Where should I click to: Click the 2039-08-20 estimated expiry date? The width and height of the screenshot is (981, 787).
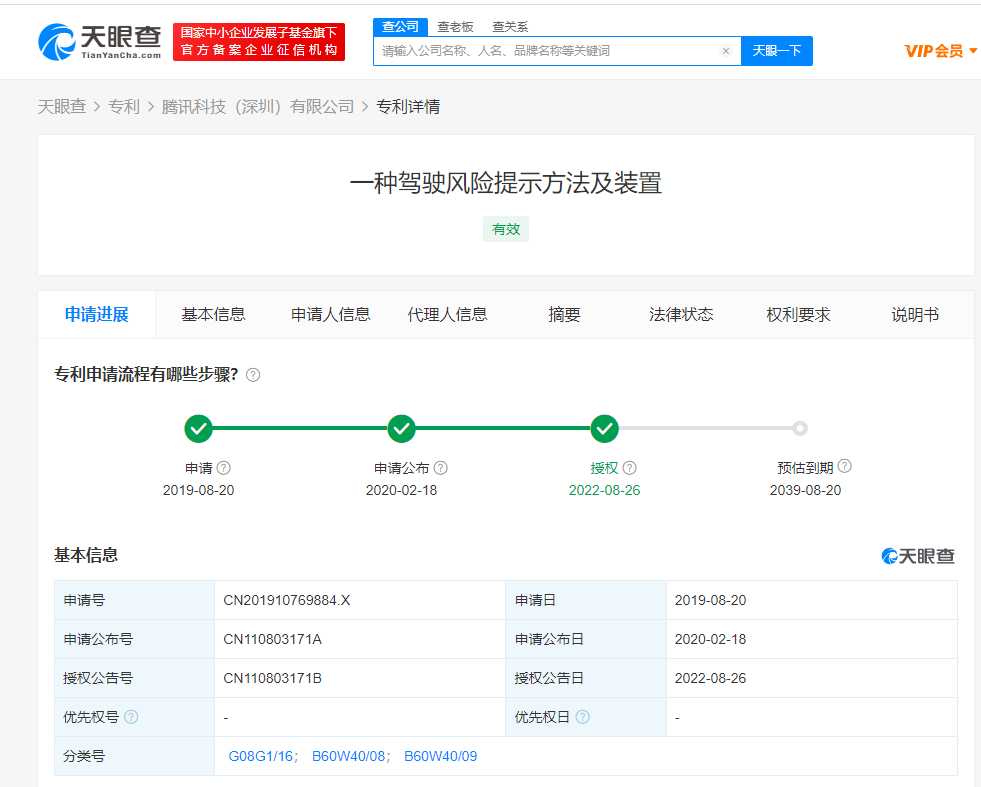pyautogui.click(x=805, y=490)
